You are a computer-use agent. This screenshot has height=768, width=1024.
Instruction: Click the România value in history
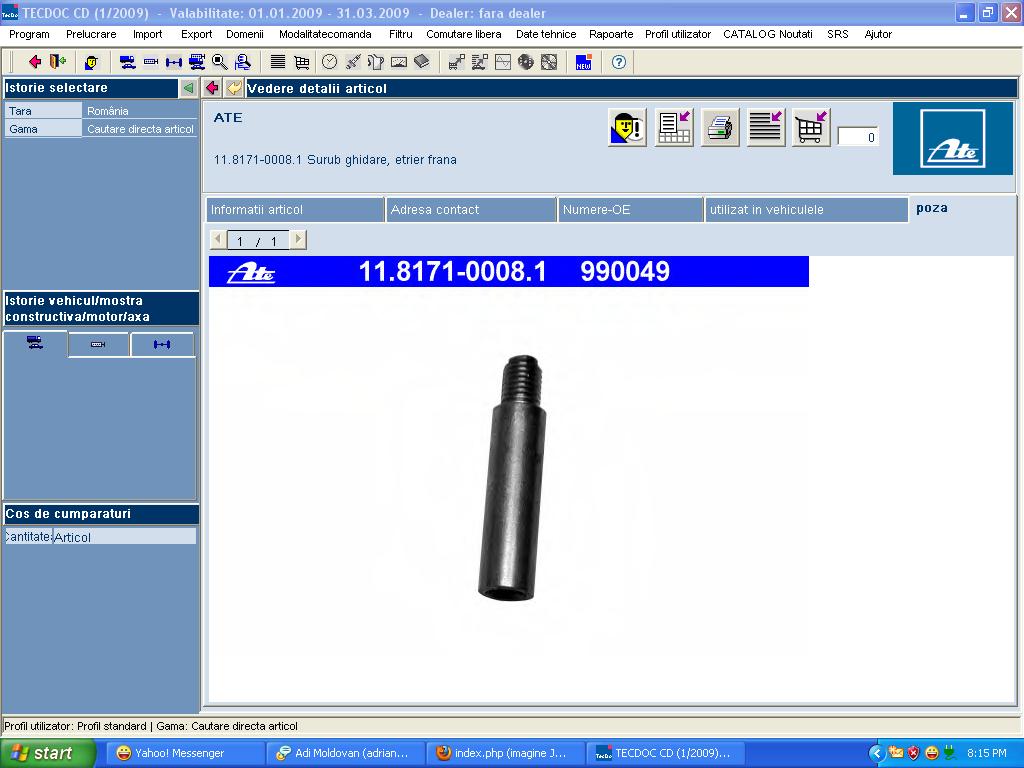(x=108, y=111)
